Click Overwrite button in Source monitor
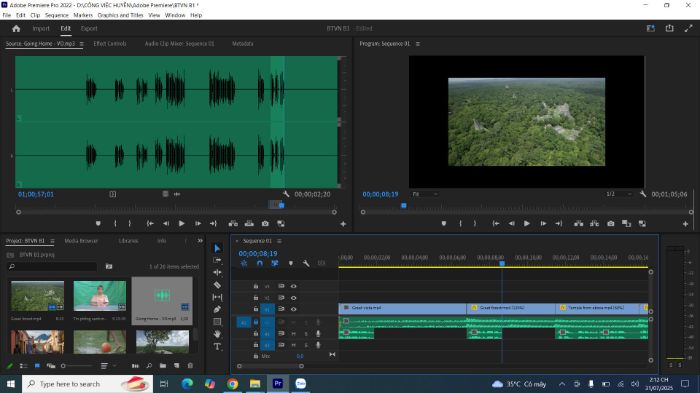Screen dimensions: 700x393 [x=249, y=223]
